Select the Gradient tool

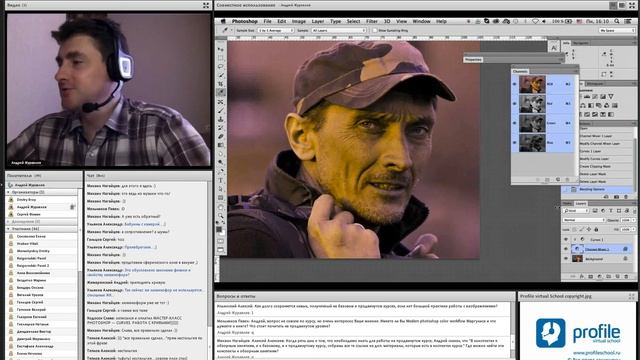[x=221, y=145]
